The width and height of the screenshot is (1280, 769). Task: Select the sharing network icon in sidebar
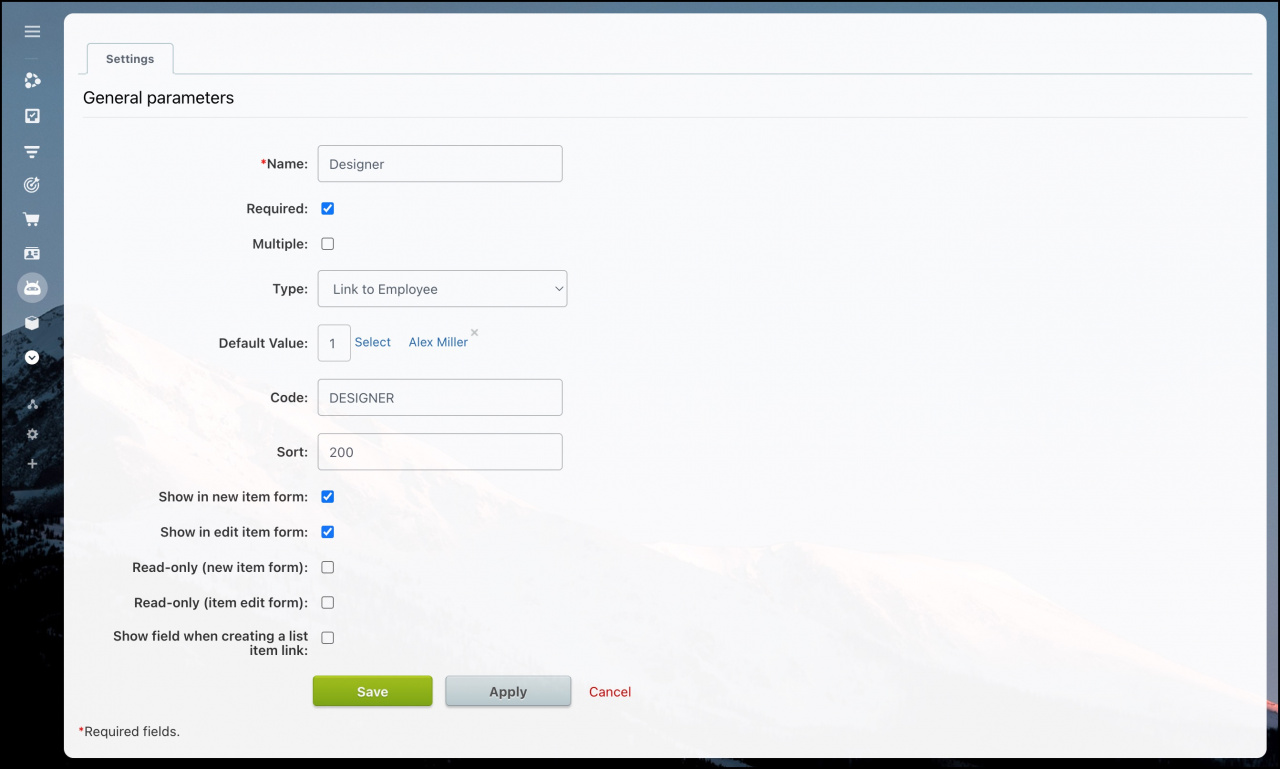pyautogui.click(x=32, y=81)
